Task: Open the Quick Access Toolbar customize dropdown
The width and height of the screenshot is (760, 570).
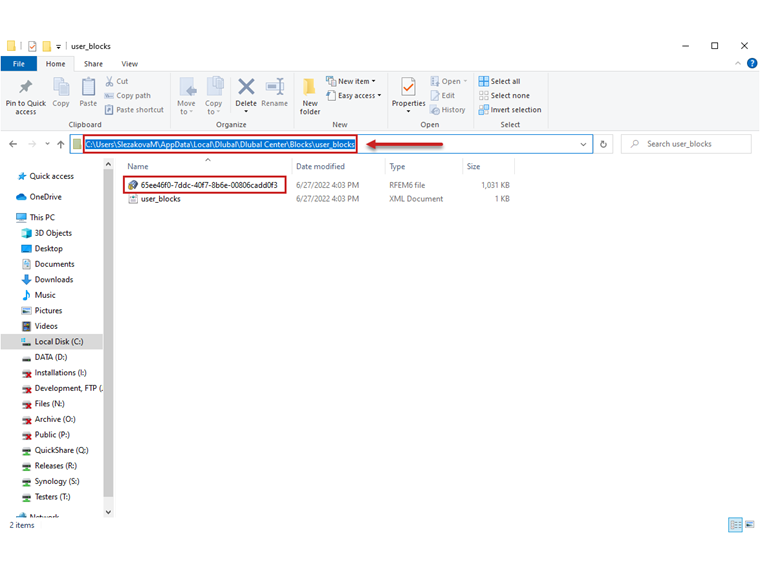Action: 58,47
